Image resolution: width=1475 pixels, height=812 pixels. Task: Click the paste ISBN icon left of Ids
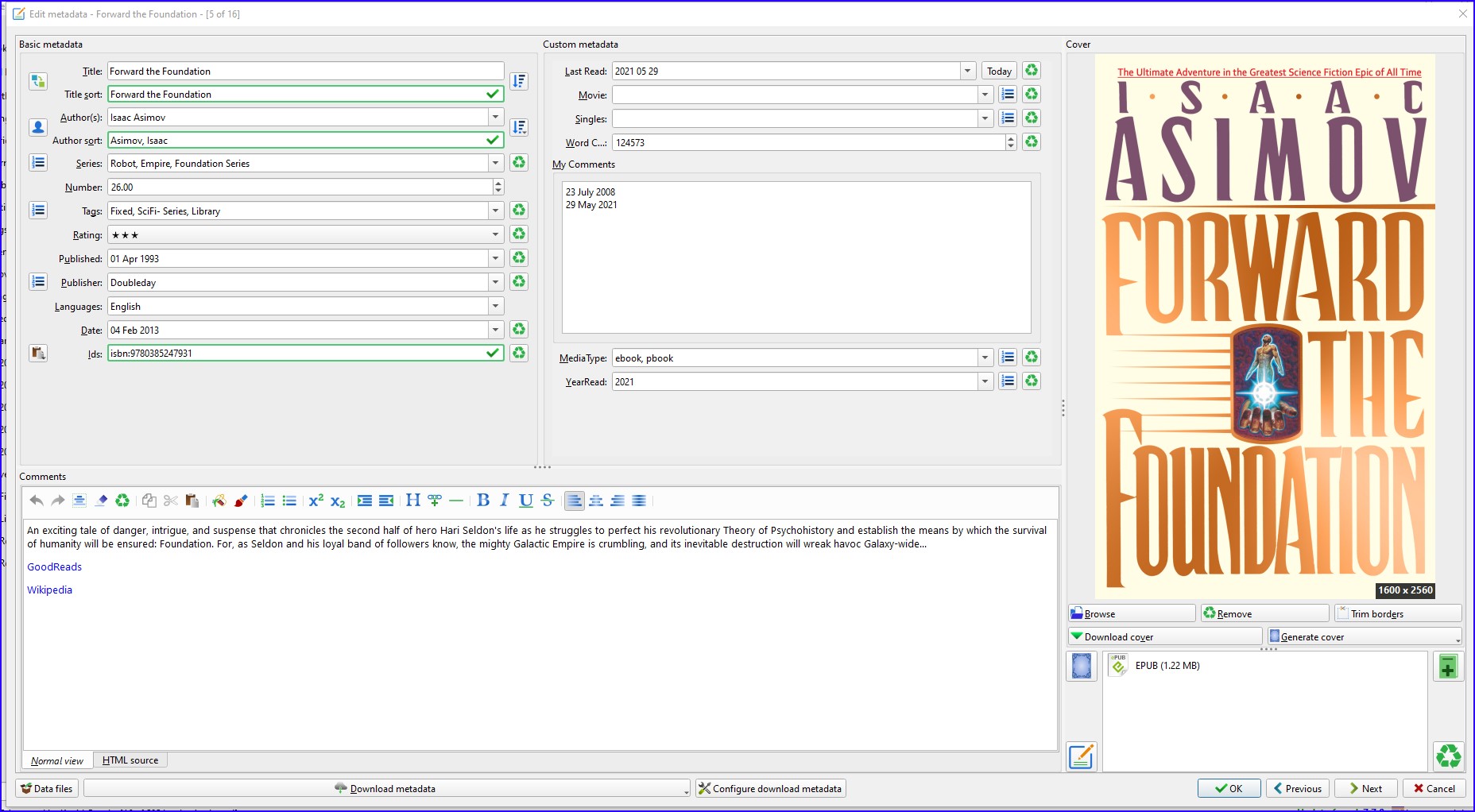pos(37,353)
